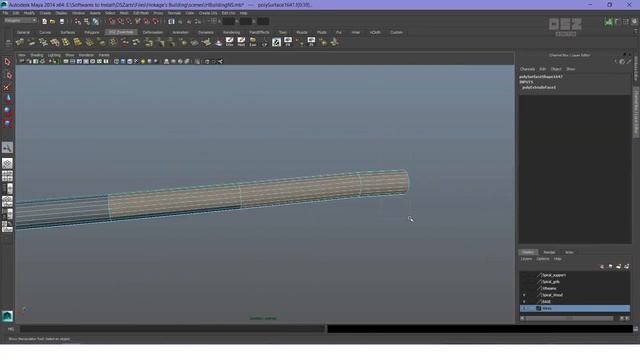The width and height of the screenshot is (640, 360).
Task: Click the Maya logo icon bottom-left
Action: 7,316
